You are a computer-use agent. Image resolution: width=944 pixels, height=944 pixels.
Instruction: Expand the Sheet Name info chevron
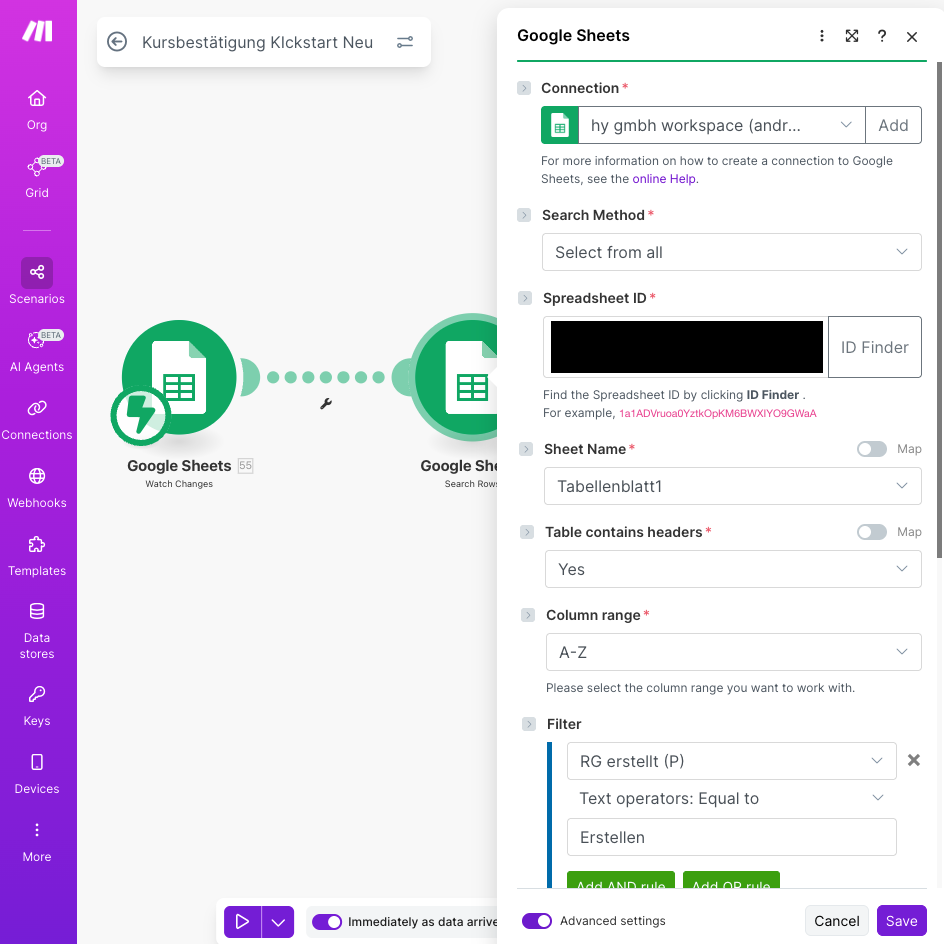[x=526, y=449]
